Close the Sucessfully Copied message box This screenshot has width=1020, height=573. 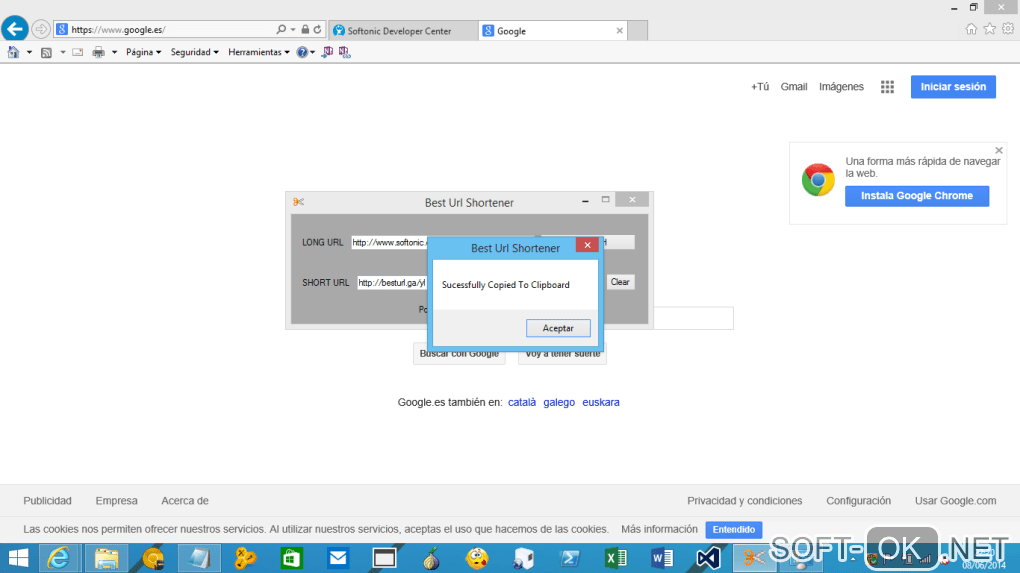click(x=587, y=245)
